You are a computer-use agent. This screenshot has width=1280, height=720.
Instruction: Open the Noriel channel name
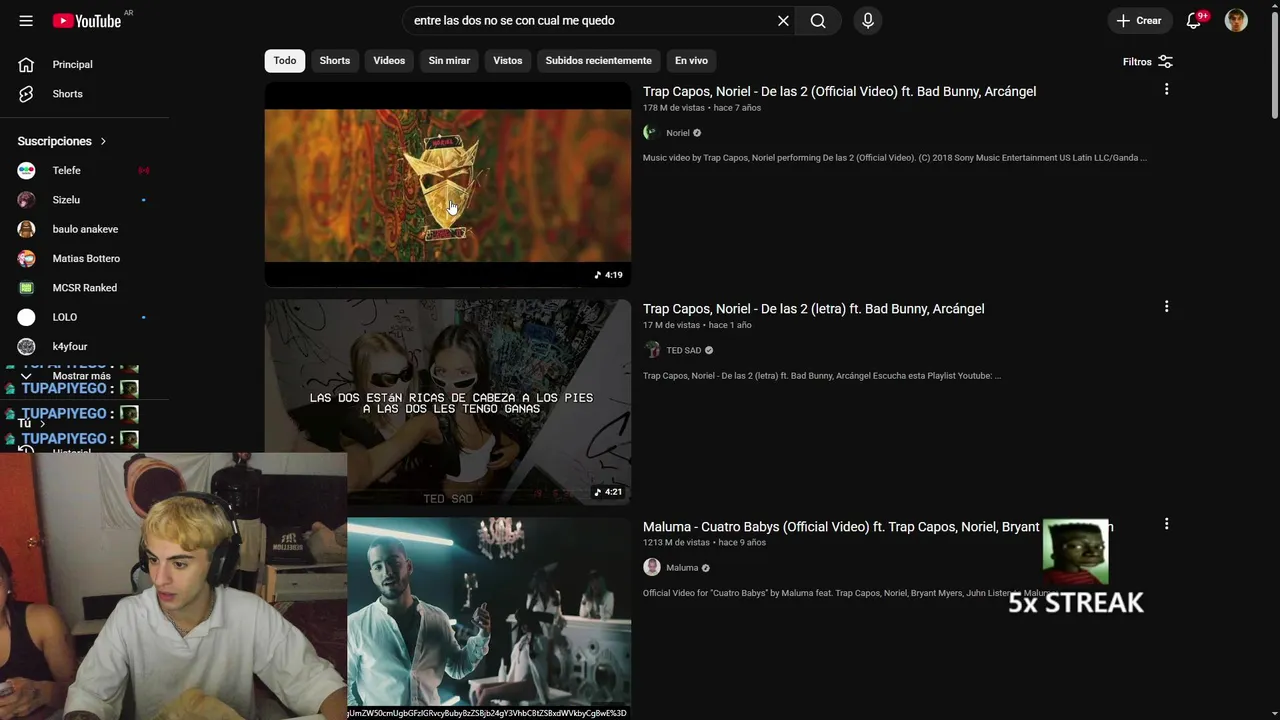(678, 133)
